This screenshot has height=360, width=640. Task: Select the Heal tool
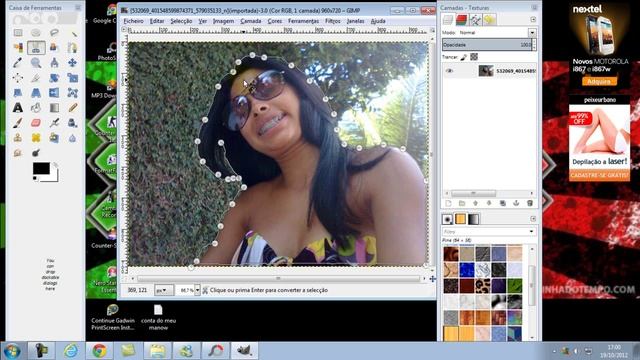point(36,138)
